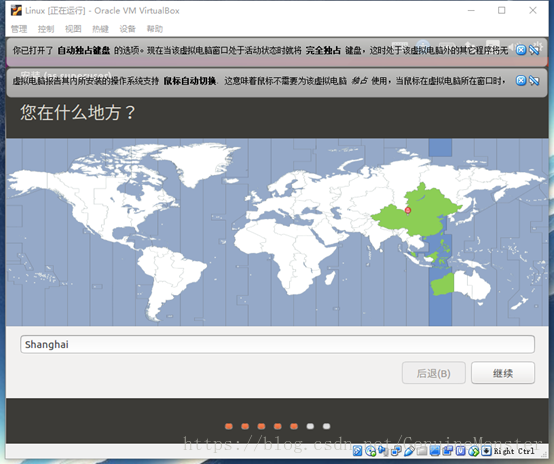Click the do-not-show-again icon on the mouse integration notice
Image resolution: width=554 pixels, height=464 pixels.
point(534,81)
